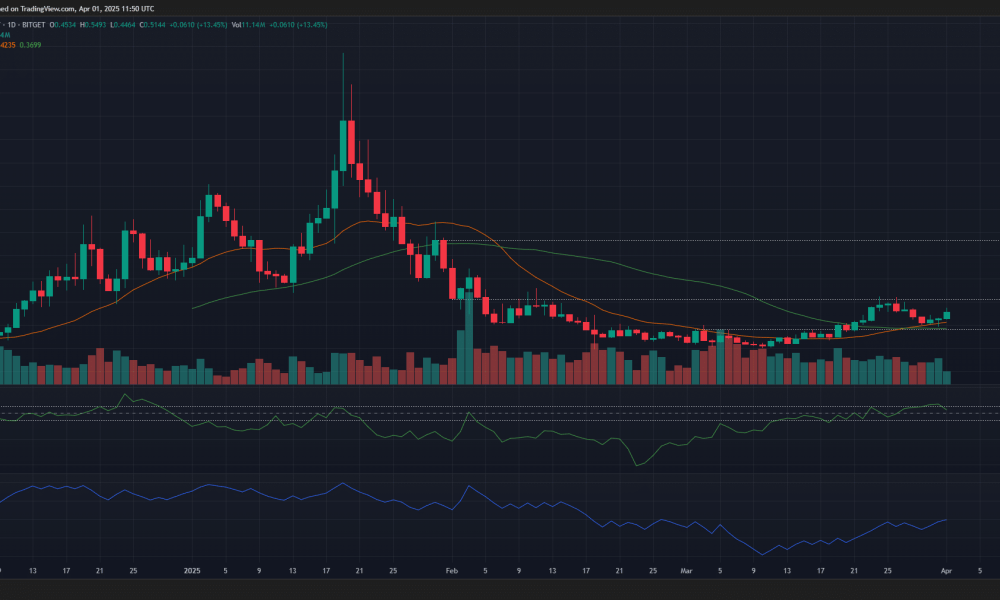1000x600 pixels.
Task: Click the tallest green candle at January peak
Action: tap(343, 145)
